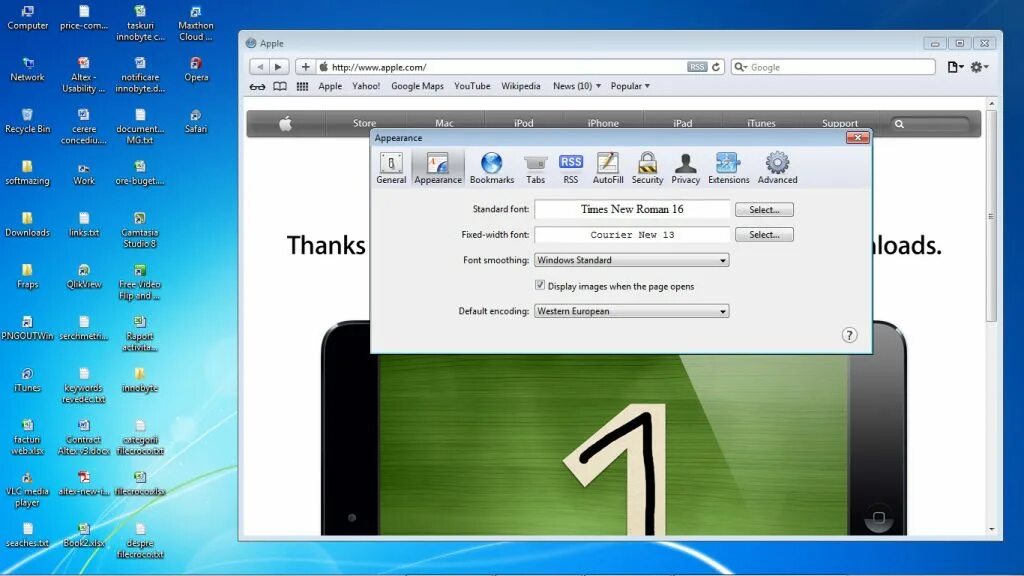Open the General preferences pane
Image resolution: width=1024 pixels, height=576 pixels.
click(391, 168)
